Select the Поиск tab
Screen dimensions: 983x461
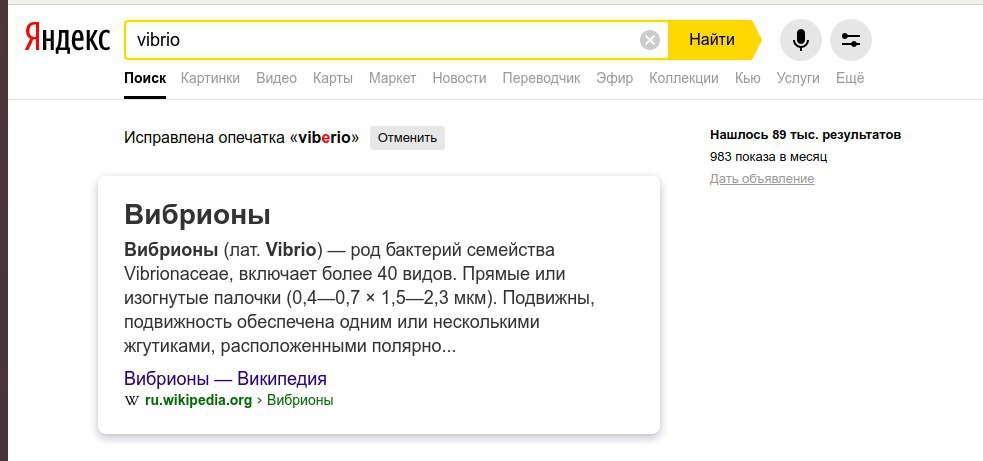point(145,78)
